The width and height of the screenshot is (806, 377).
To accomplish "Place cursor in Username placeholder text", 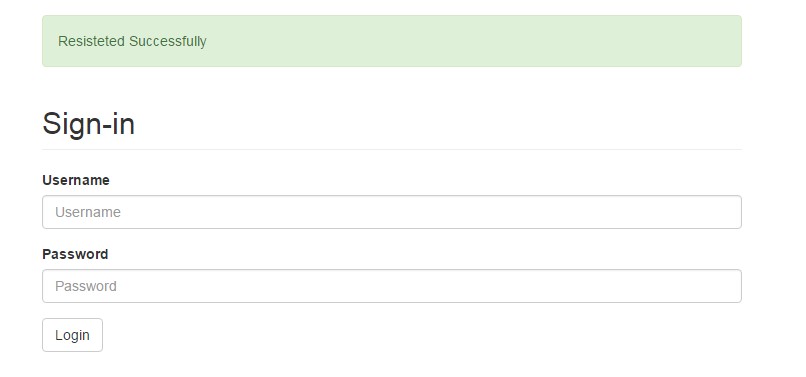I will pyautogui.click(x=88, y=212).
